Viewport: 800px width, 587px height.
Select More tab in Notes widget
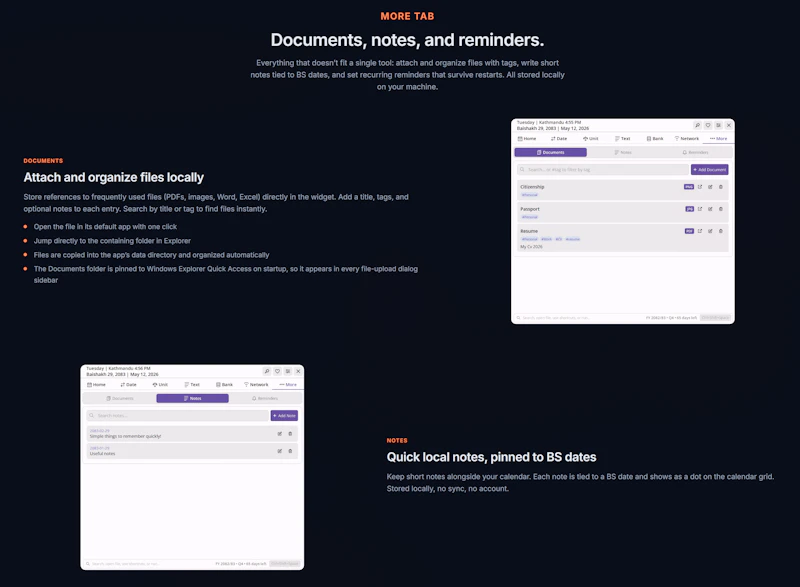288,385
